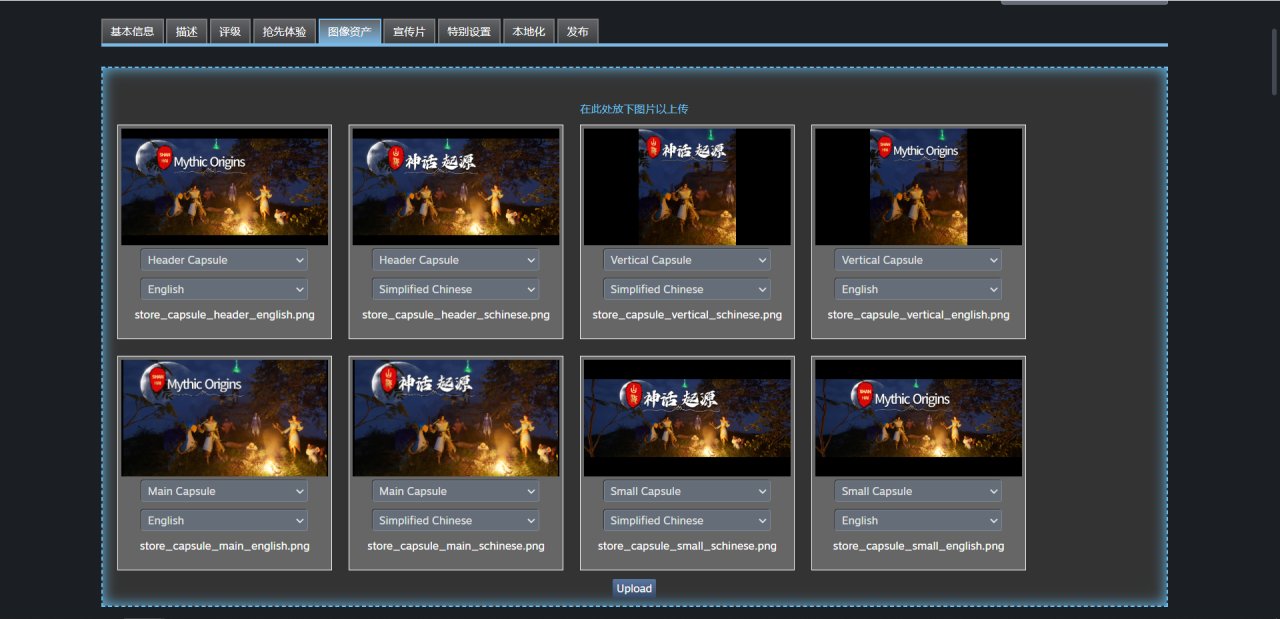This screenshot has height=619, width=1280.
Task: Open the 基本信息 tab
Action: [132, 32]
